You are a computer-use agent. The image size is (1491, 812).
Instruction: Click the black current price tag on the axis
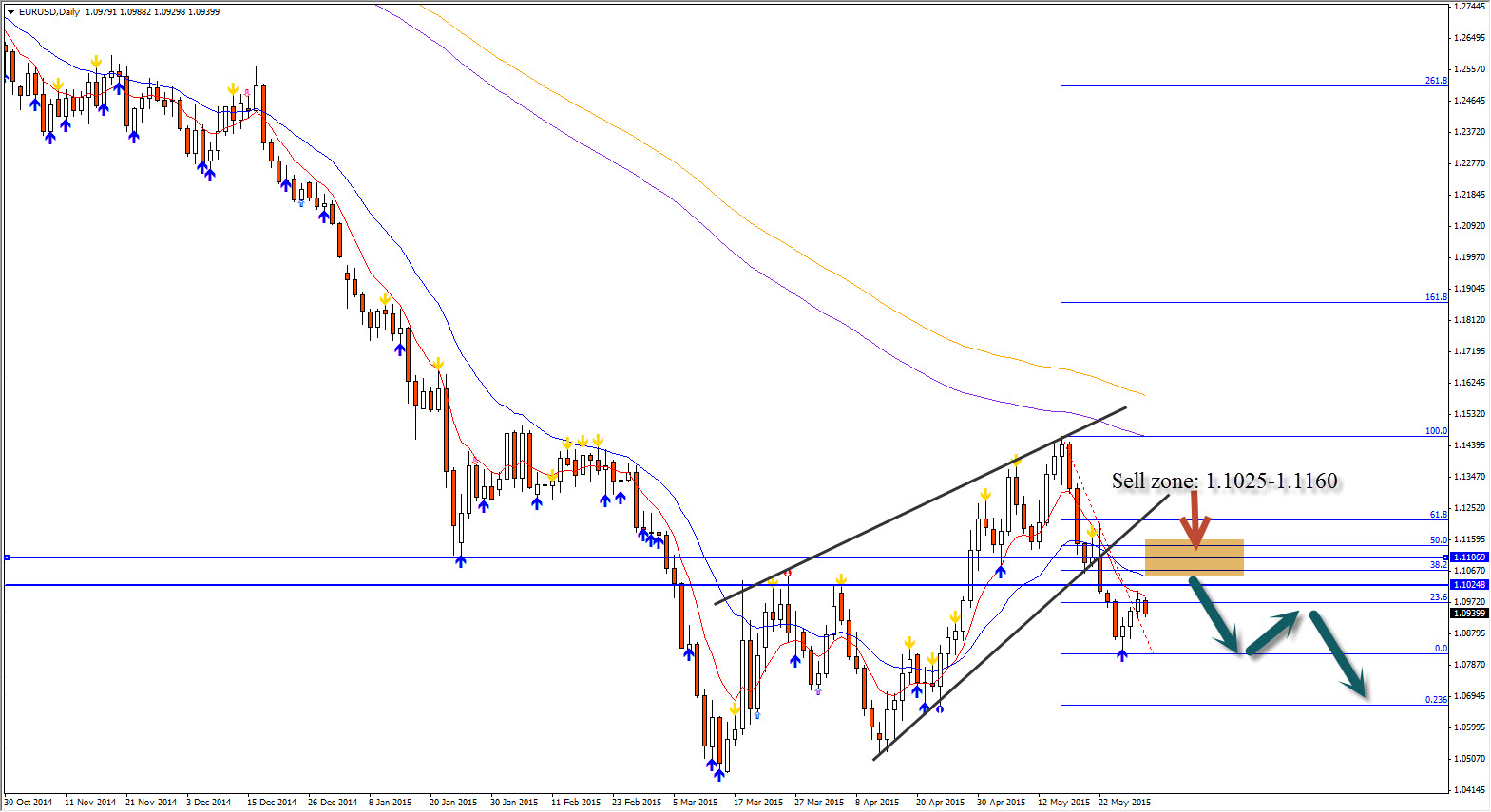coord(1469,614)
